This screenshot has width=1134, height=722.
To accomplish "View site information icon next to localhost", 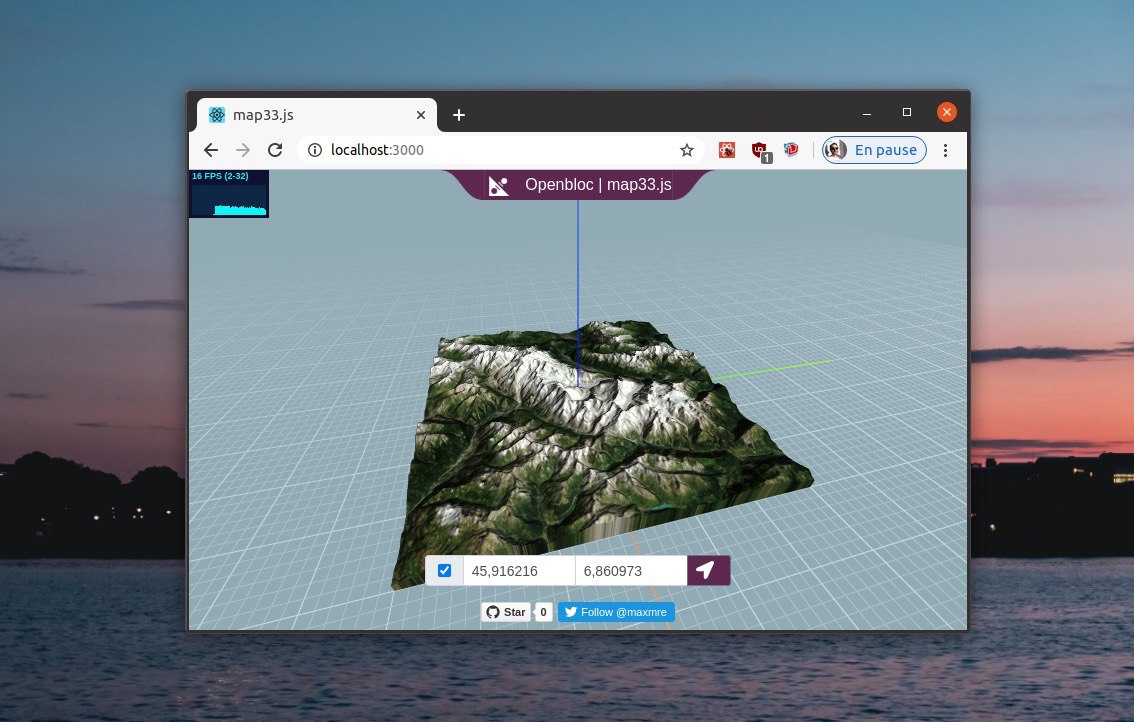I will point(315,150).
